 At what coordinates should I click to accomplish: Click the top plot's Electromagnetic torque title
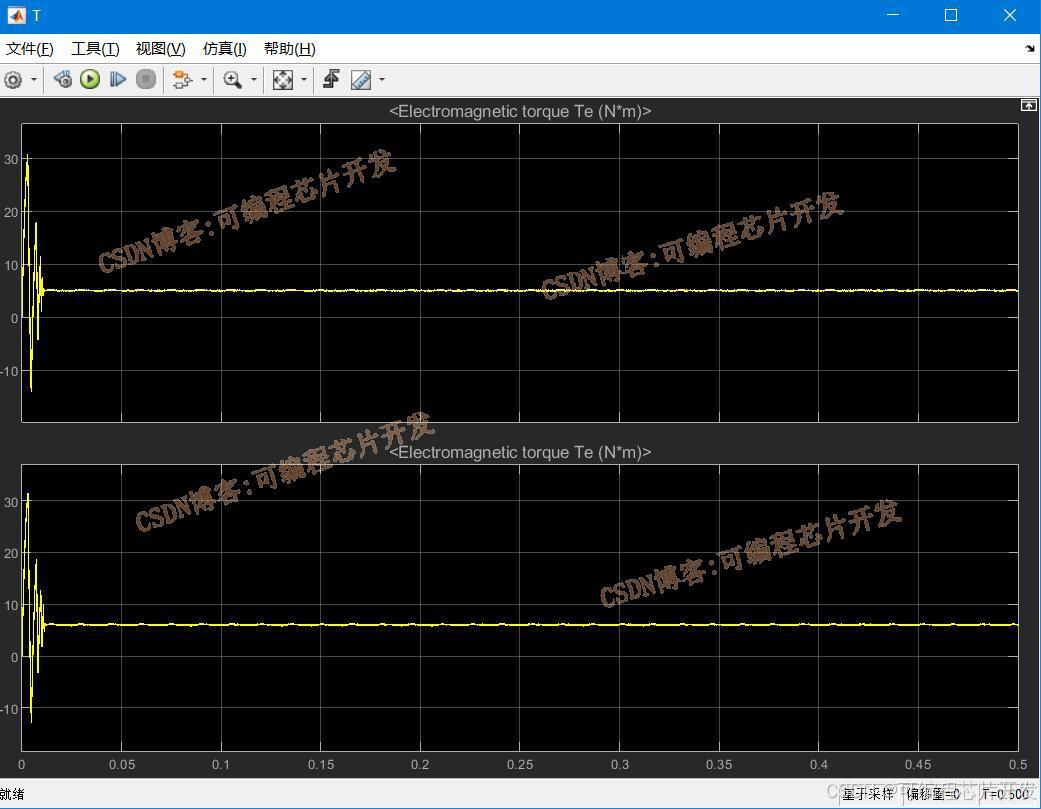(520, 111)
